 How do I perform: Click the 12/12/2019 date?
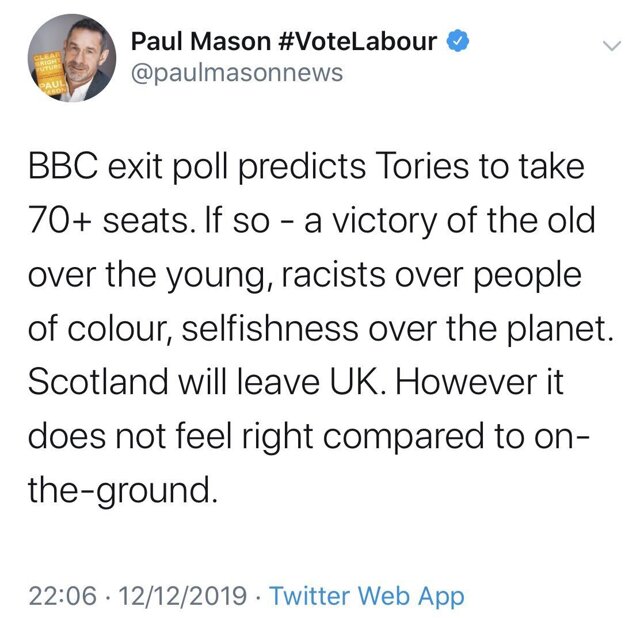coord(183,596)
